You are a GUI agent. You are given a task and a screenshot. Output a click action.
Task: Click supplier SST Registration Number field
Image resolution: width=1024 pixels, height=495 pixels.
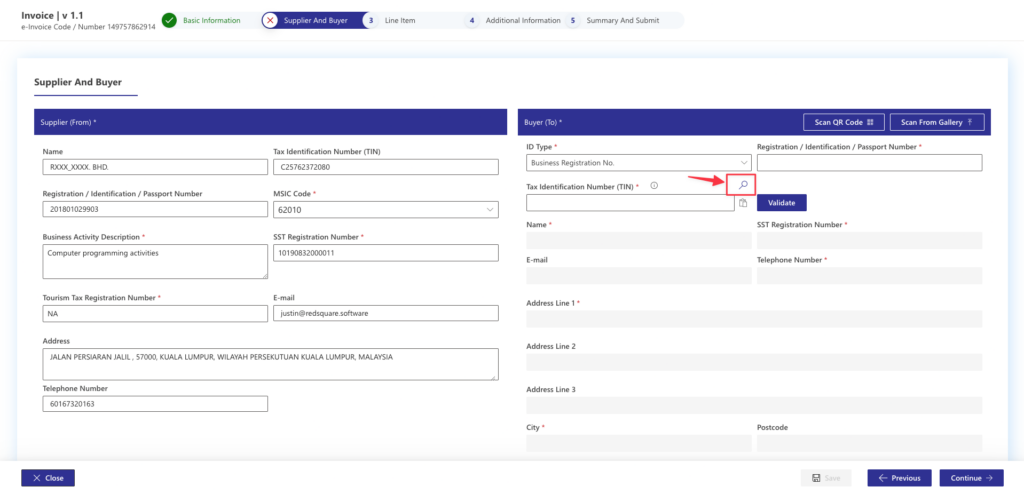coord(385,253)
